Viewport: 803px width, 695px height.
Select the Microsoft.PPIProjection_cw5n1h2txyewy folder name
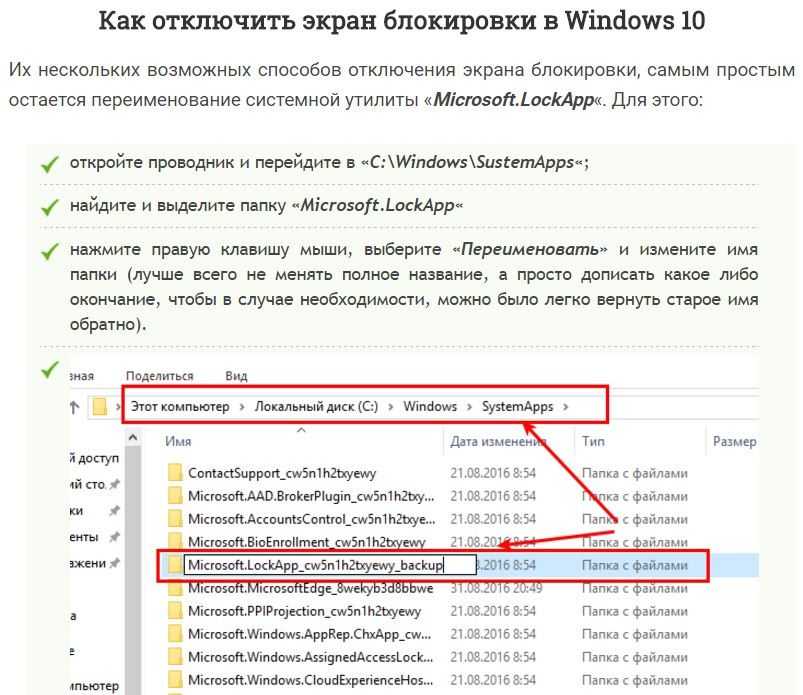304,612
